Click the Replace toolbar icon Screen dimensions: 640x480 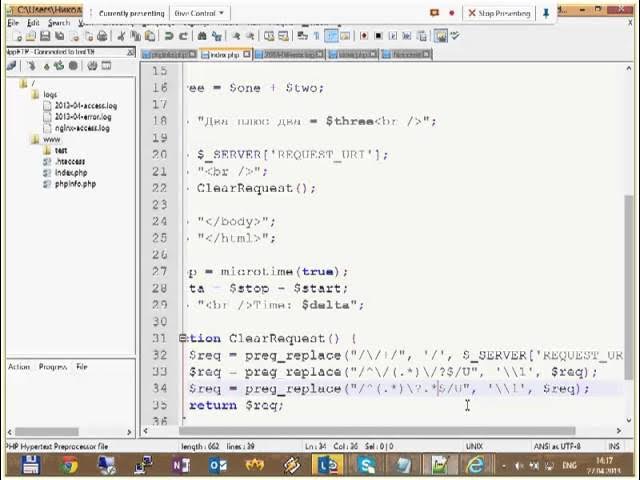point(217,36)
